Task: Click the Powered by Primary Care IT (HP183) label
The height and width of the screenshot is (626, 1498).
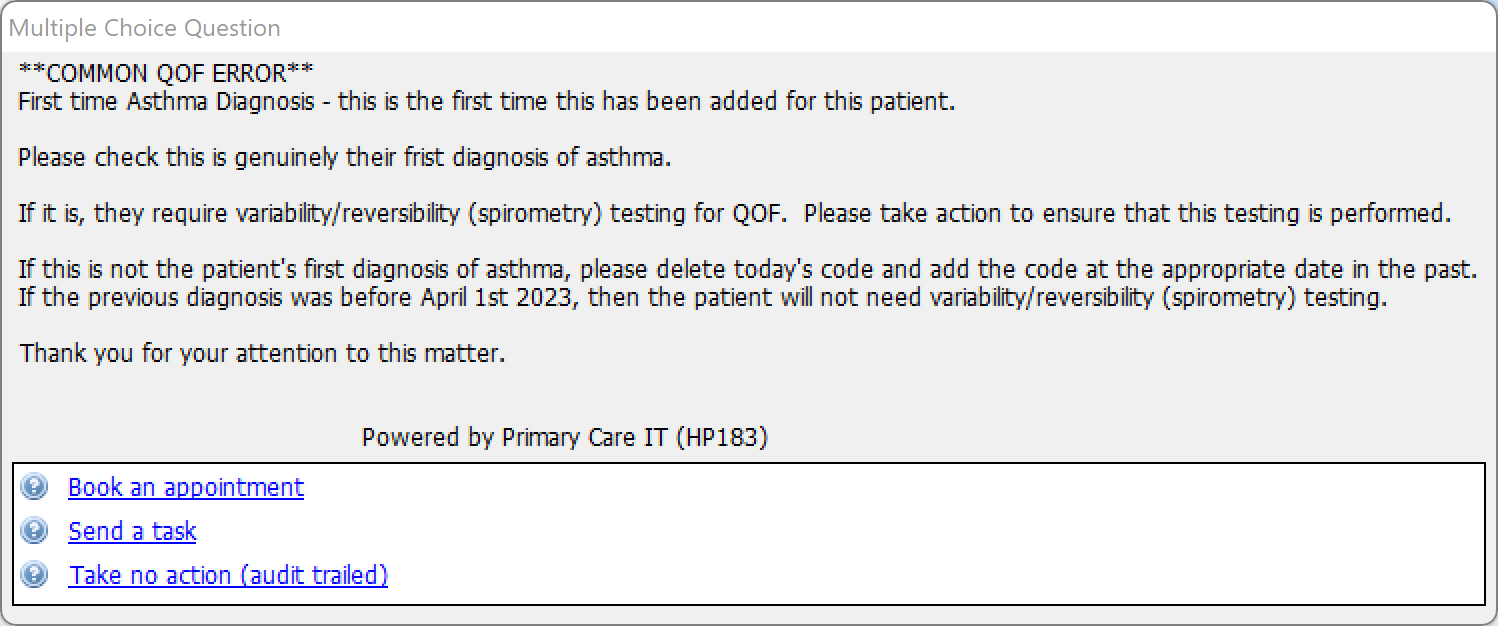Action: coord(565,438)
